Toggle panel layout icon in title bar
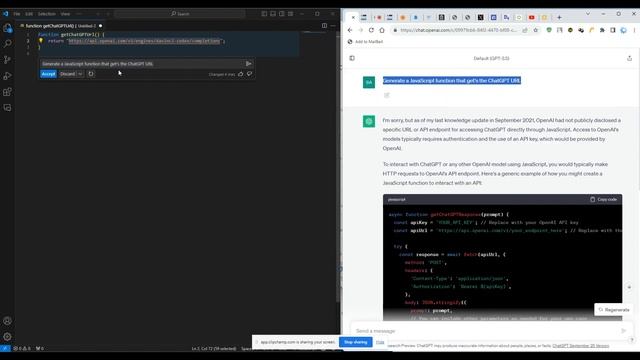Viewport: 640px width, 360px height. (273, 14)
